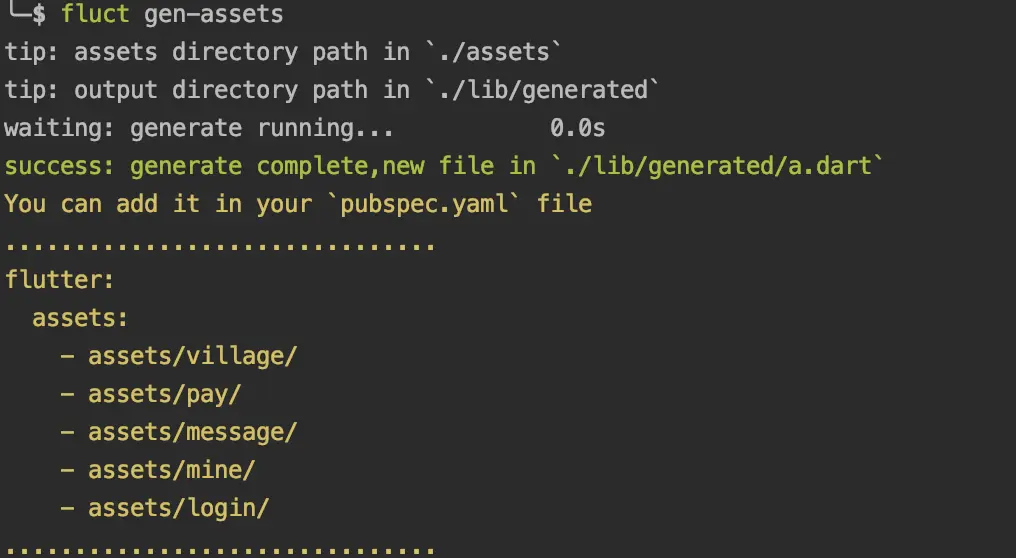Image resolution: width=1016 pixels, height=558 pixels.
Task: Click the upper dotted separator line
Action: pyautogui.click(x=220, y=247)
